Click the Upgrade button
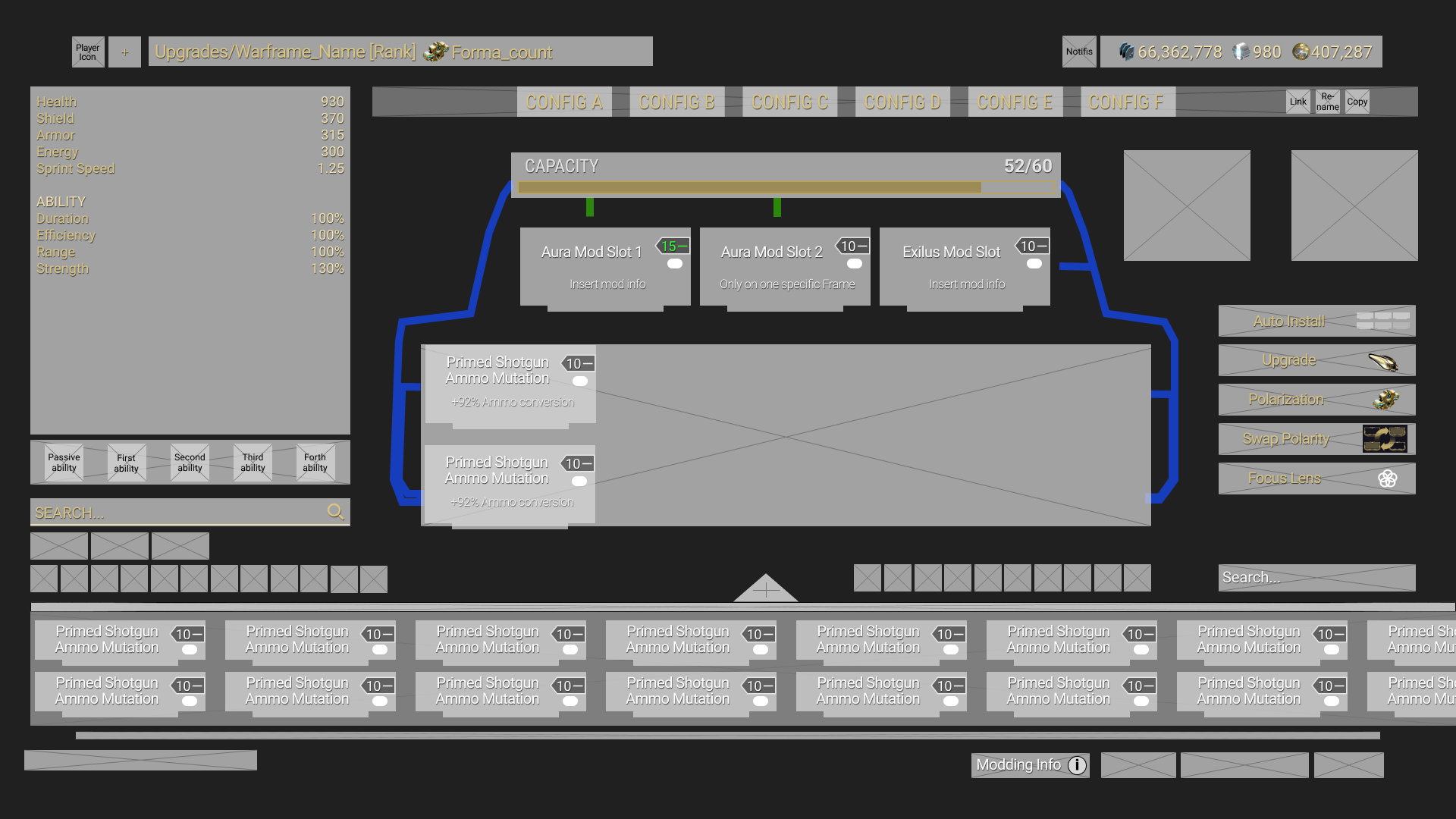 (1317, 360)
